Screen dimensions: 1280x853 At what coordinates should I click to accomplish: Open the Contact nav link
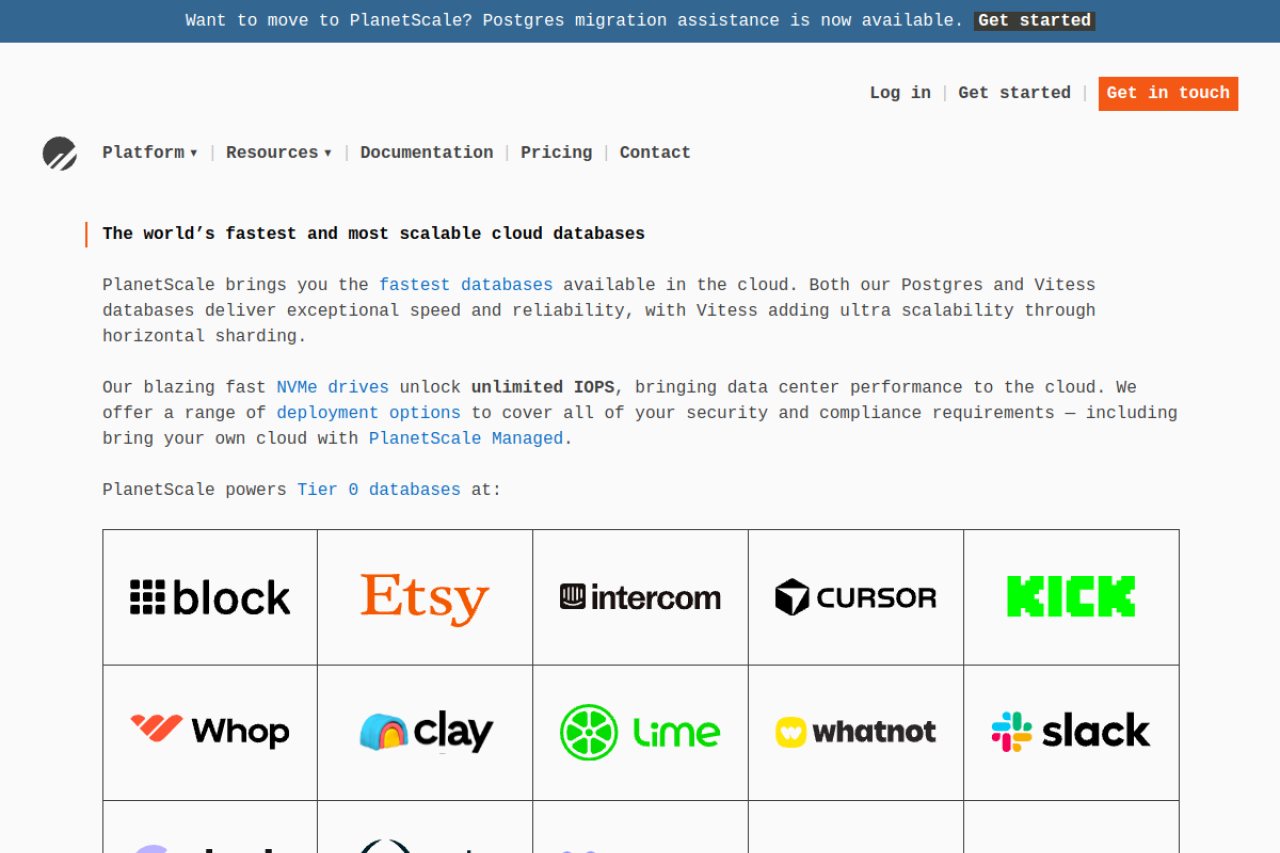(x=655, y=153)
